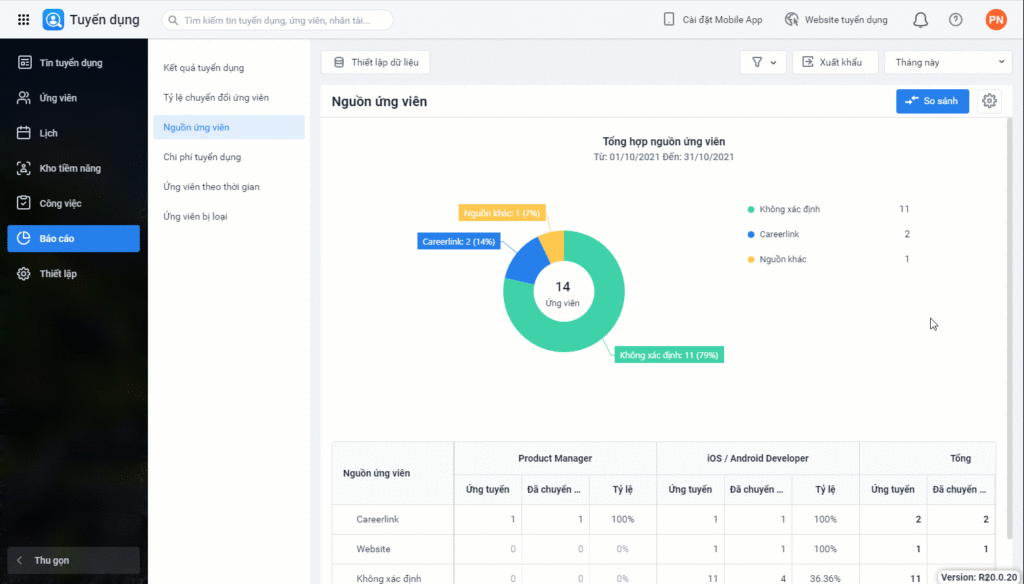Go to Ứng viên sidebar menu
Image resolution: width=1024 pixels, height=584 pixels.
coord(58,98)
